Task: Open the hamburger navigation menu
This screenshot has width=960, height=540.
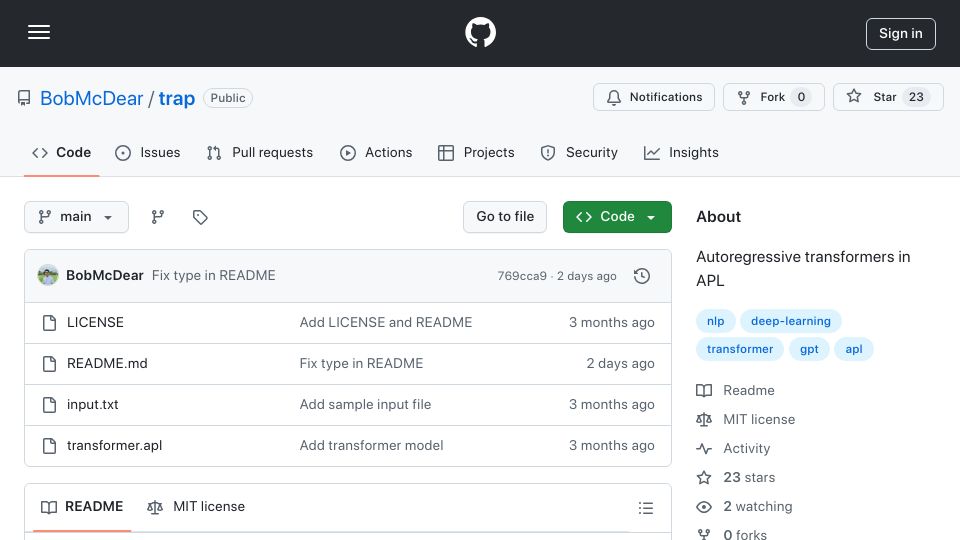Action: pos(39,32)
